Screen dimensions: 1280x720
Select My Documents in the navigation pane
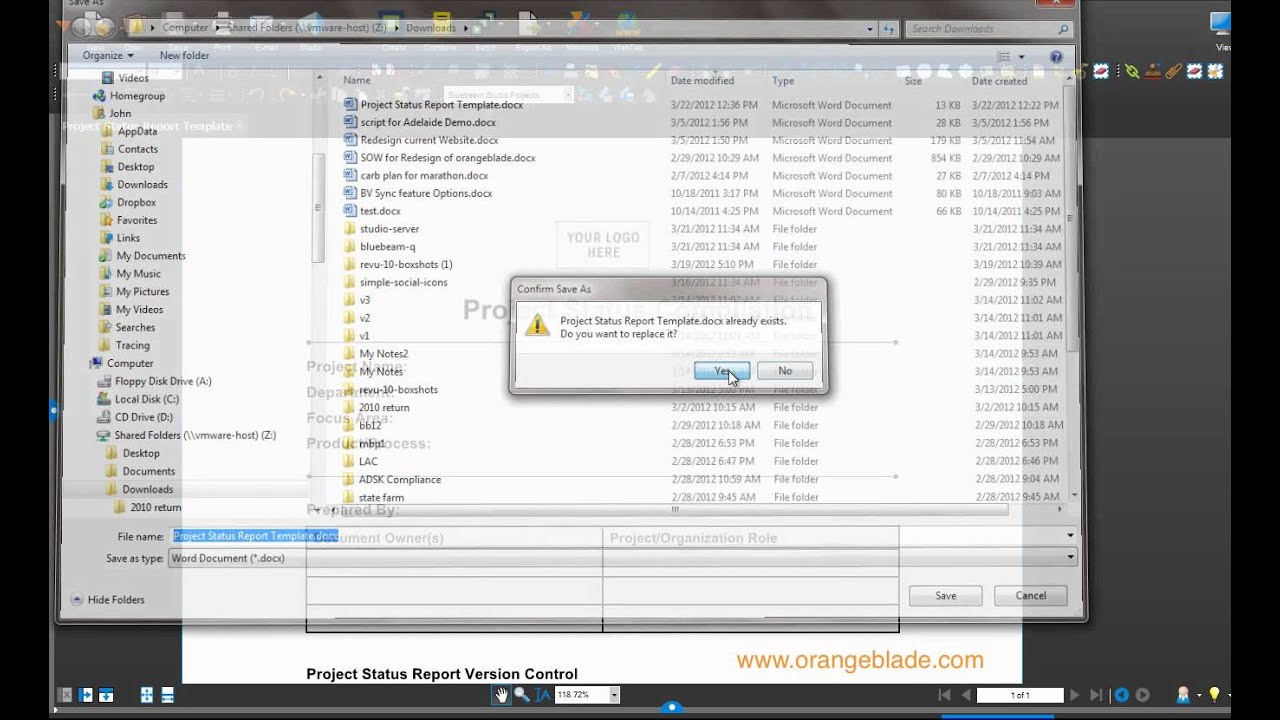151,256
